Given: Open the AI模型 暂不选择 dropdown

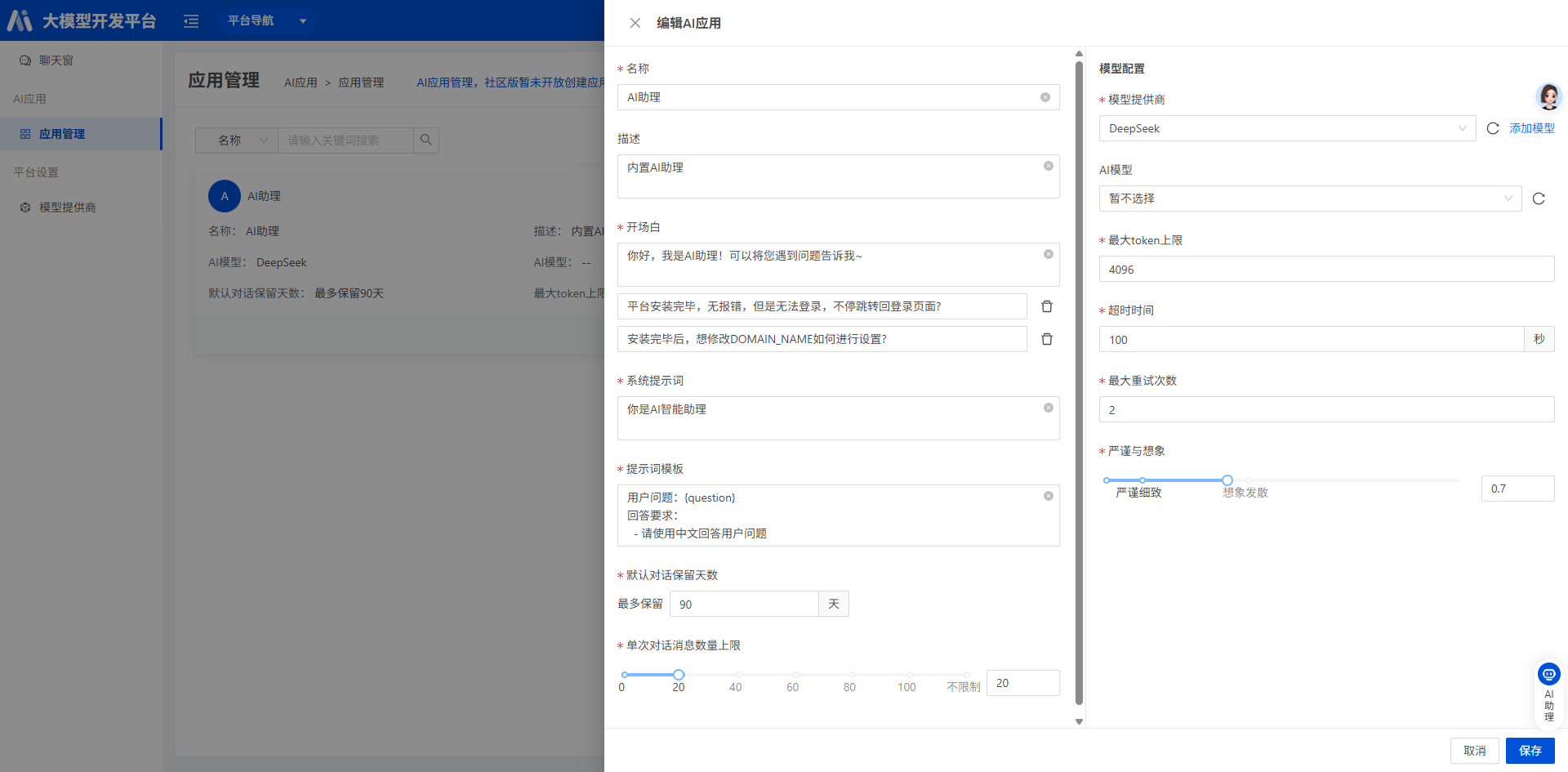Looking at the screenshot, I should pyautogui.click(x=1310, y=199).
